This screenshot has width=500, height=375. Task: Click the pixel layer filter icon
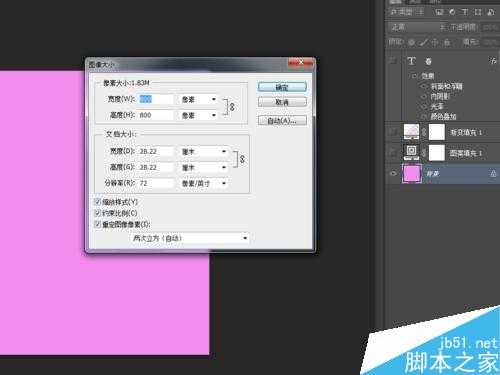pyautogui.click(x=439, y=12)
